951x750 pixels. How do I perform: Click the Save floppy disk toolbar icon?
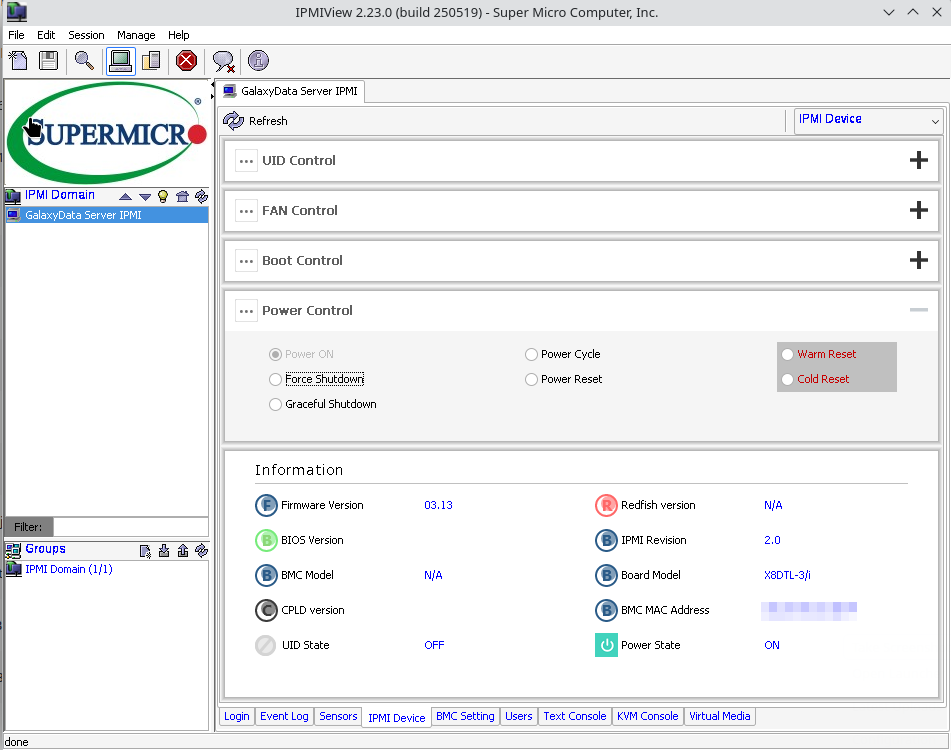(x=49, y=61)
